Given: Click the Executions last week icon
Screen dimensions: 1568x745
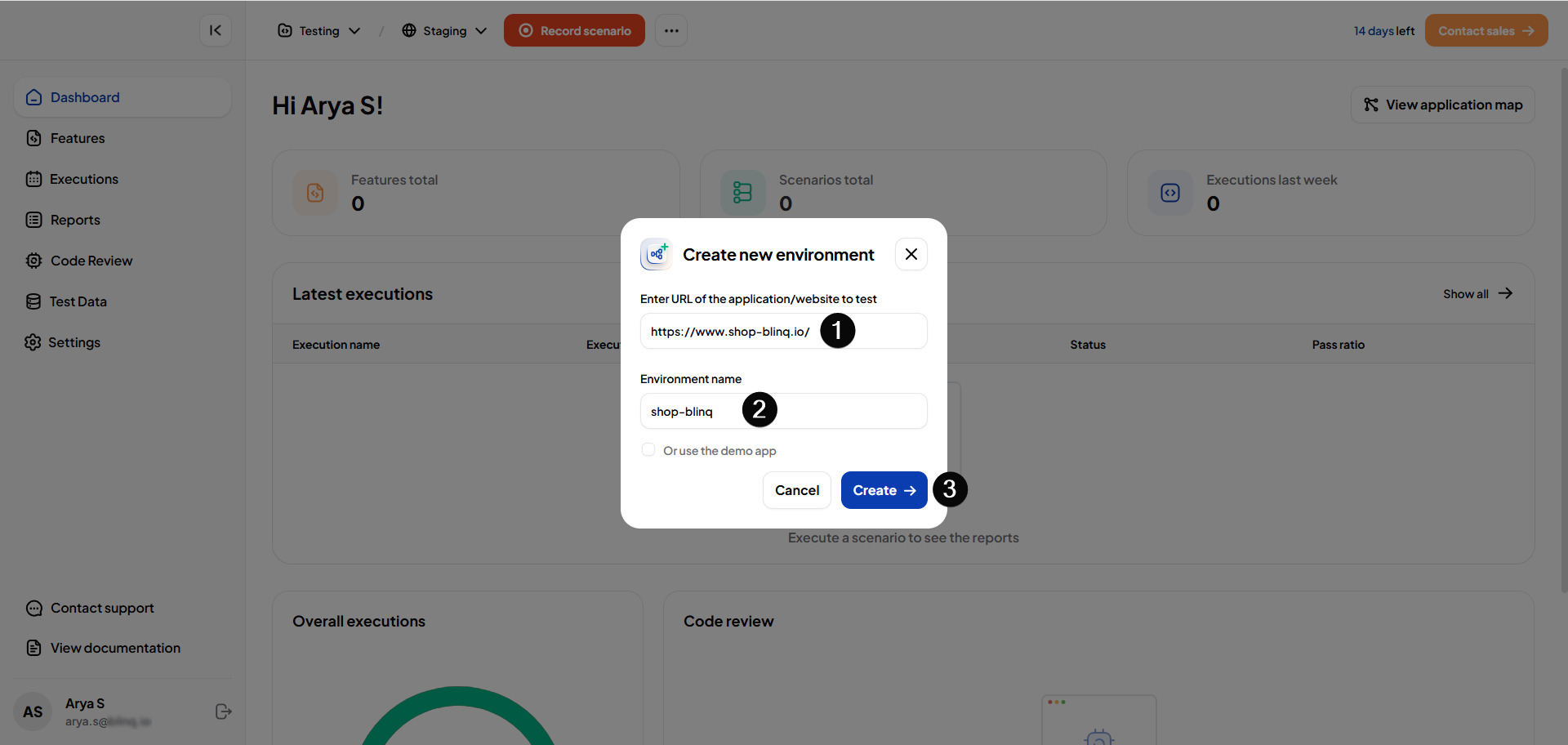Looking at the screenshot, I should point(1170,193).
